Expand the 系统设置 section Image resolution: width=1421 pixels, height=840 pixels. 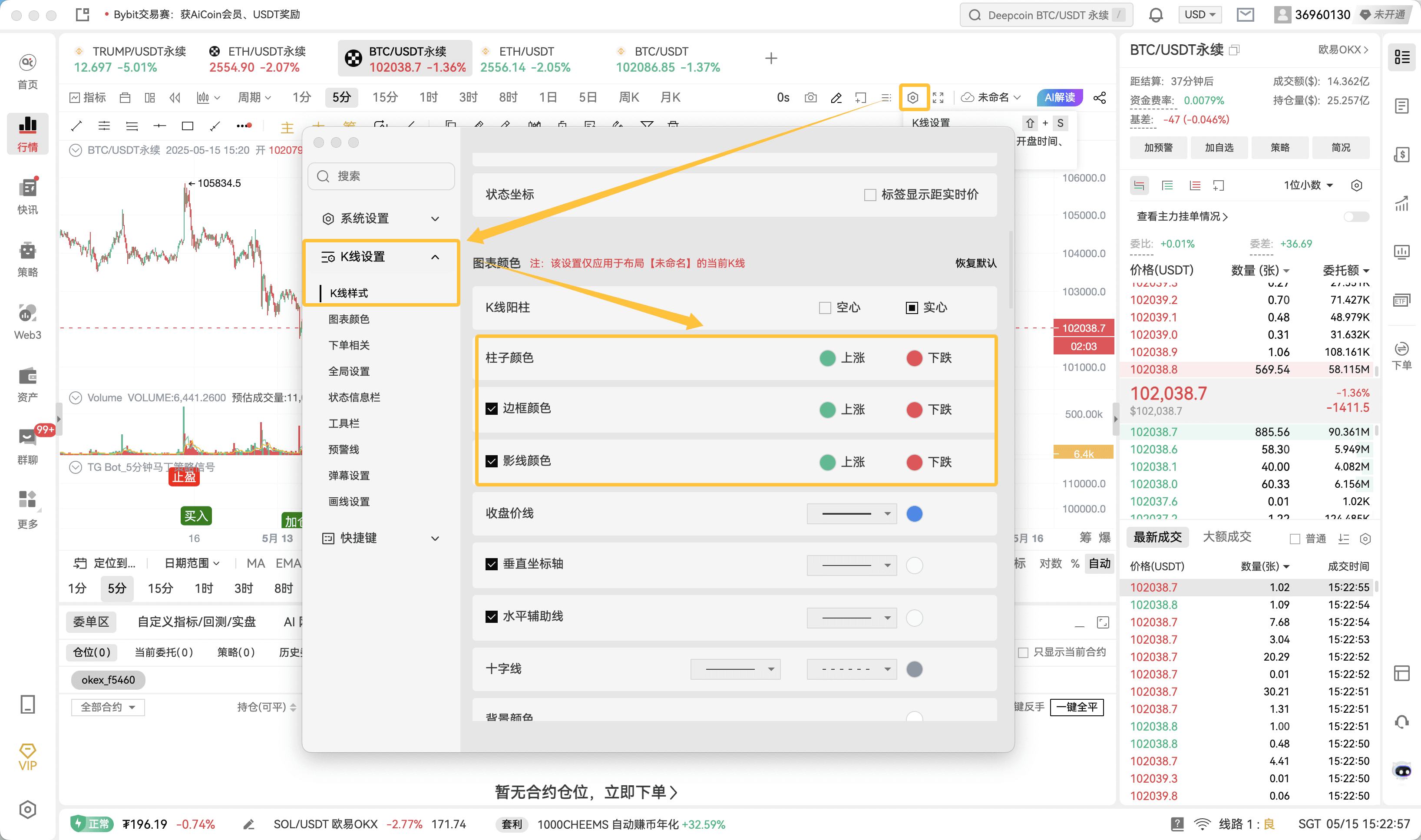tap(381, 218)
